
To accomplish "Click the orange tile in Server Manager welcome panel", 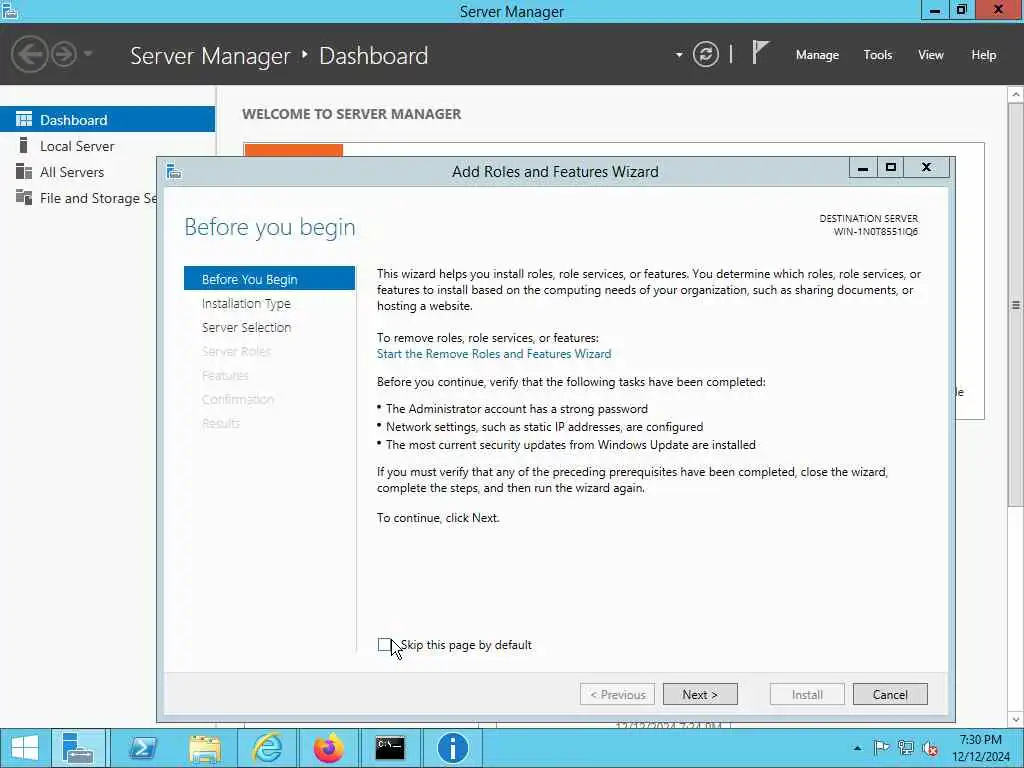I will (x=293, y=150).
